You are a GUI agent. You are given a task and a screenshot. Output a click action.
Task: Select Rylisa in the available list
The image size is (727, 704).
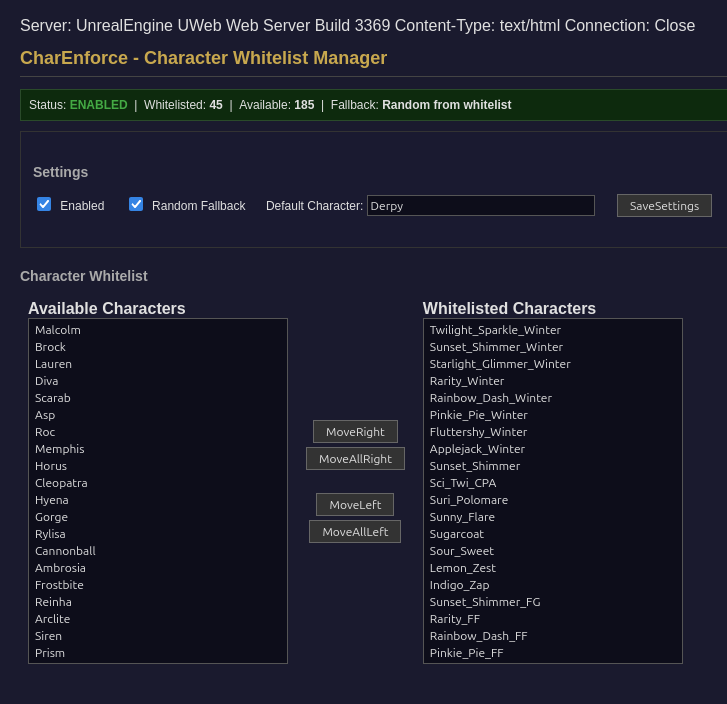click(x=158, y=534)
